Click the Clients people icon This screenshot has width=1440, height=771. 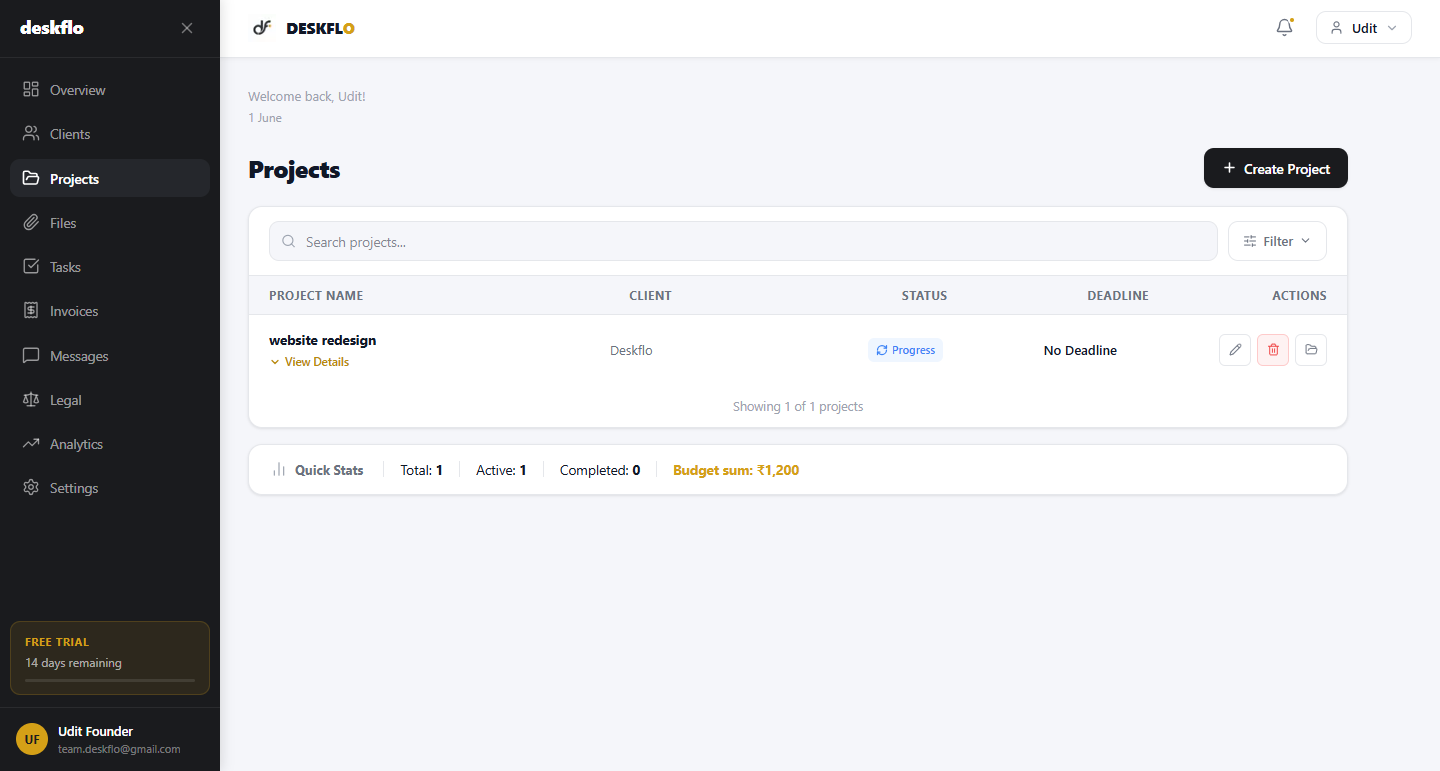(x=31, y=134)
